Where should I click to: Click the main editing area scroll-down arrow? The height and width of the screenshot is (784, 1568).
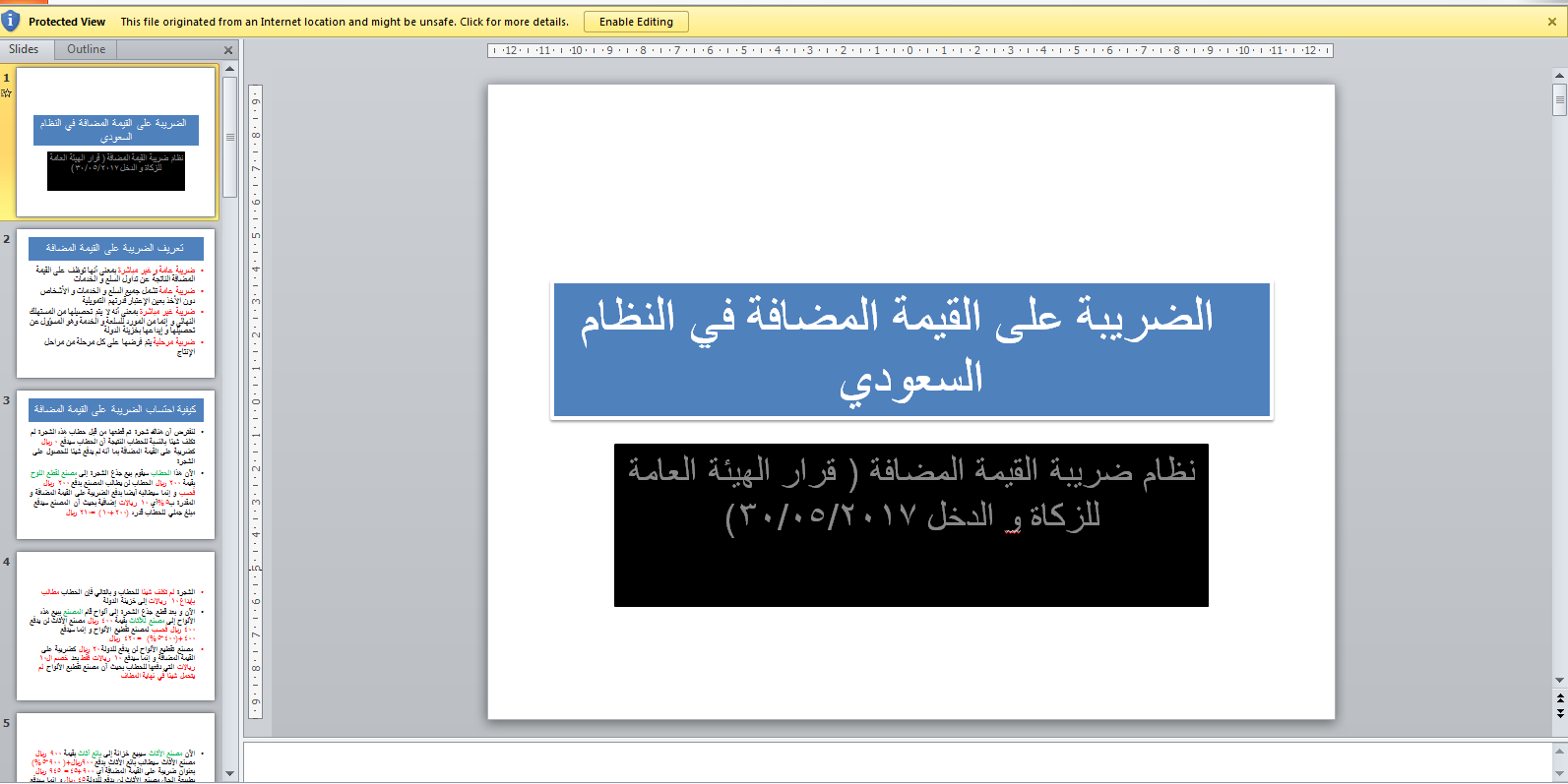[1560, 681]
